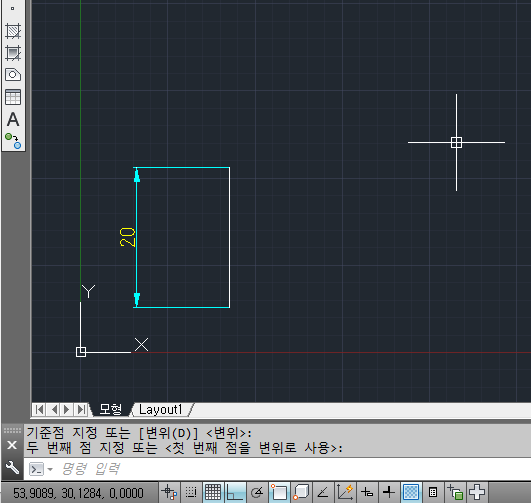Toggle Infer Constraints in status bar
Image resolution: width=531 pixels, height=503 pixels.
pos(169,492)
